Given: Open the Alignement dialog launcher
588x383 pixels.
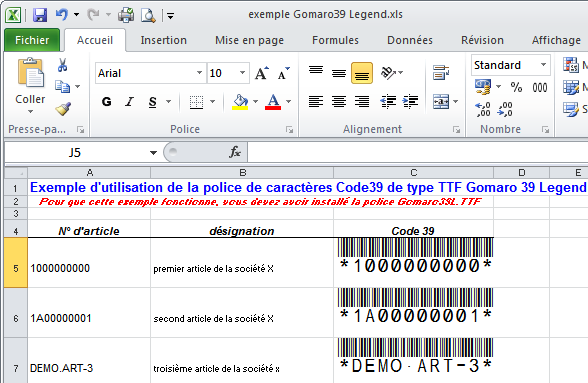Looking at the screenshot, I should tap(456, 130).
